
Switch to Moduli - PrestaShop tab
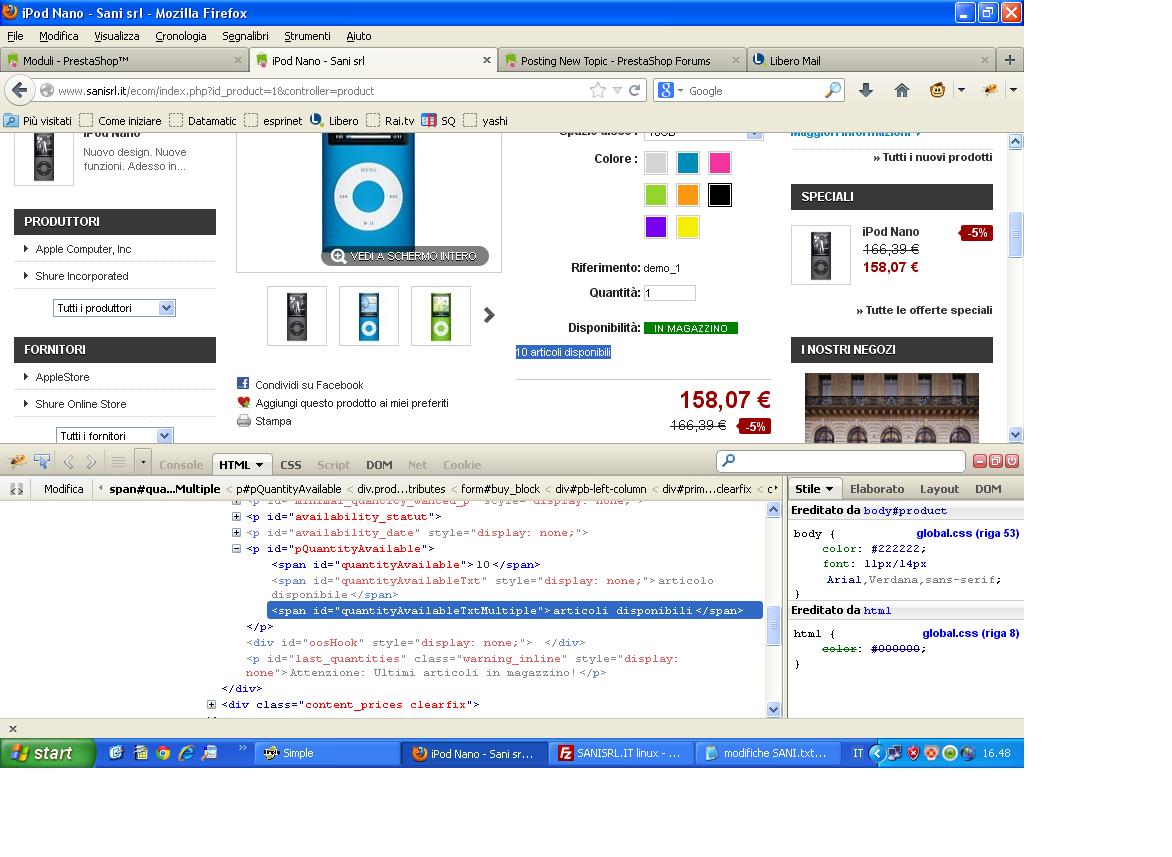pos(124,61)
